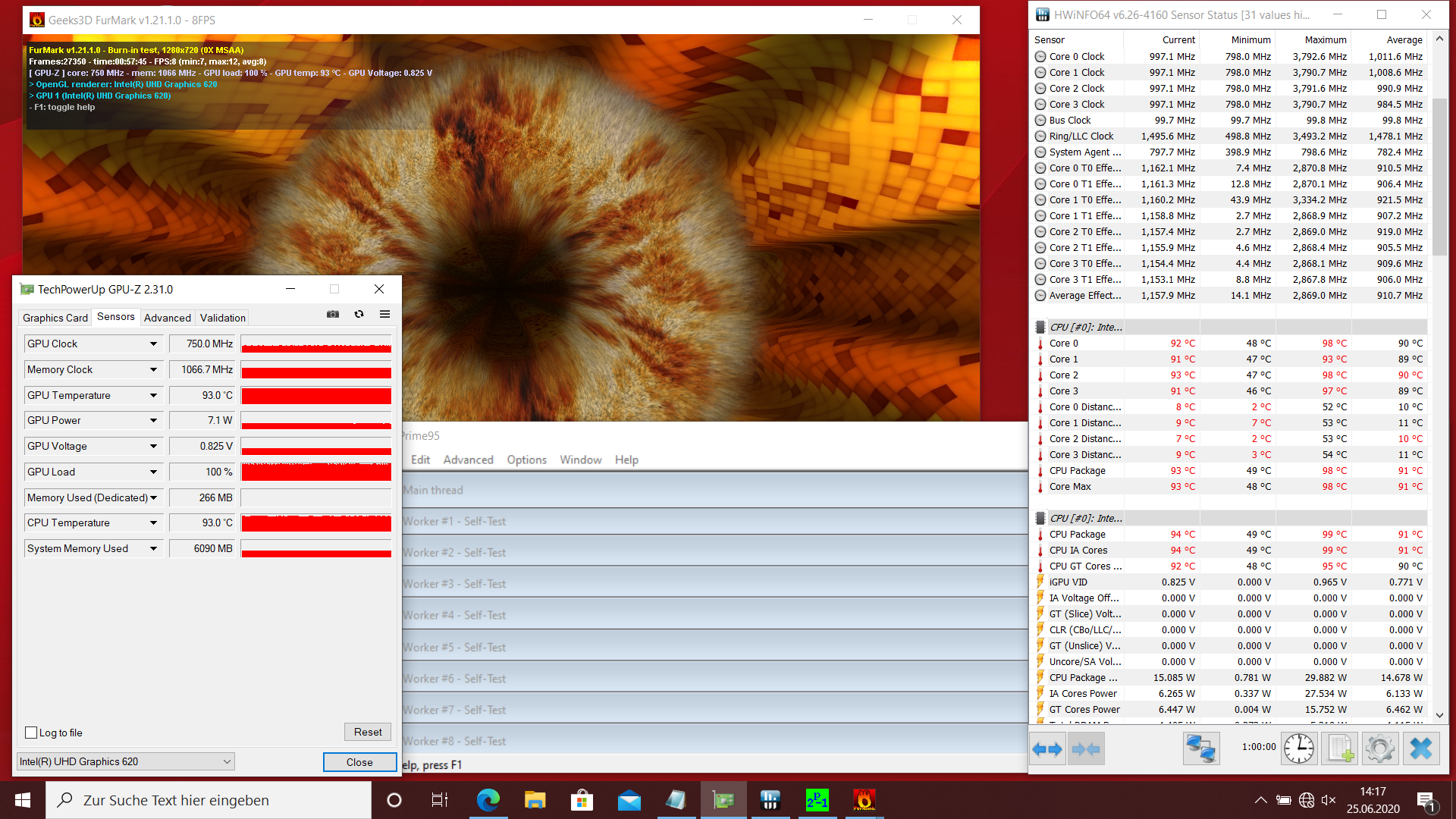
Task: Click the GPU-Z Close button
Action: pyautogui.click(x=359, y=762)
